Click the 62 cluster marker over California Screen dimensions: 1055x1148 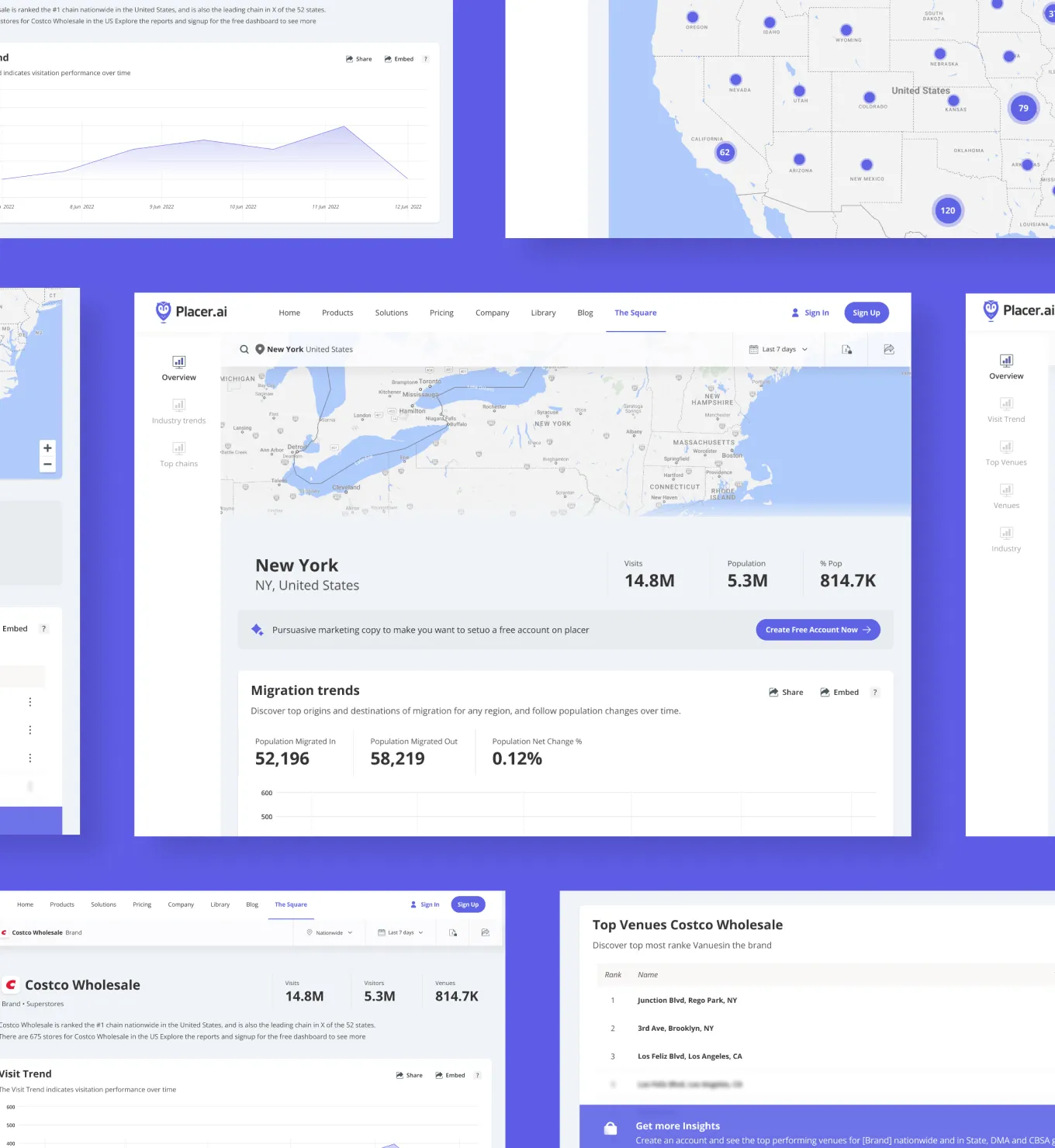tap(725, 152)
